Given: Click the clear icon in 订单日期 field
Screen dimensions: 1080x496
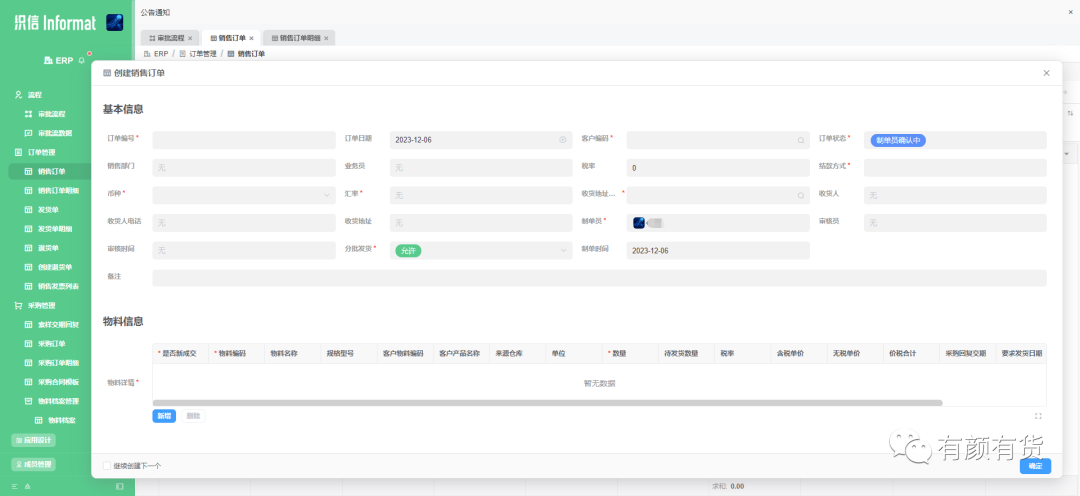Looking at the screenshot, I should (x=562, y=140).
